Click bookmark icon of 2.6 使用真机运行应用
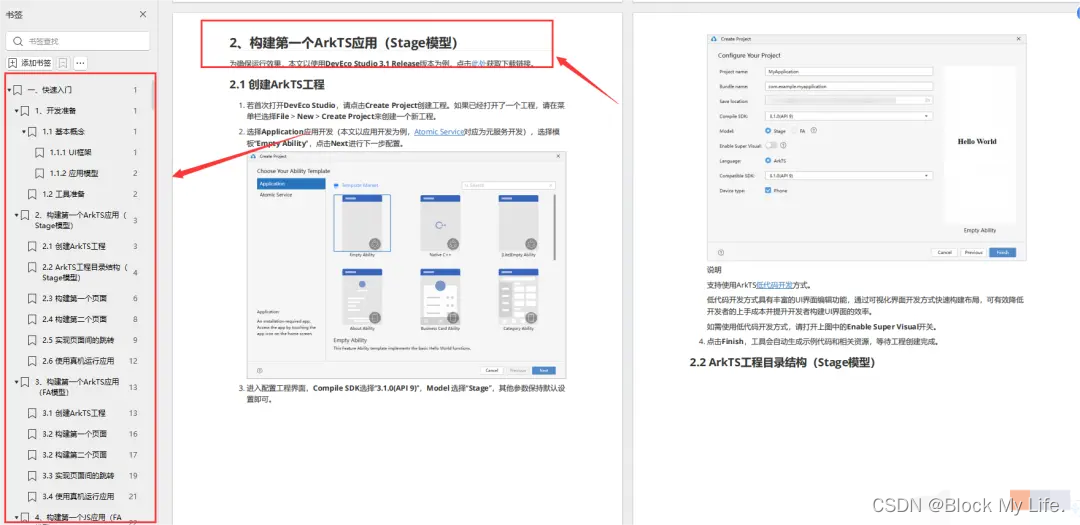 pos(32,360)
